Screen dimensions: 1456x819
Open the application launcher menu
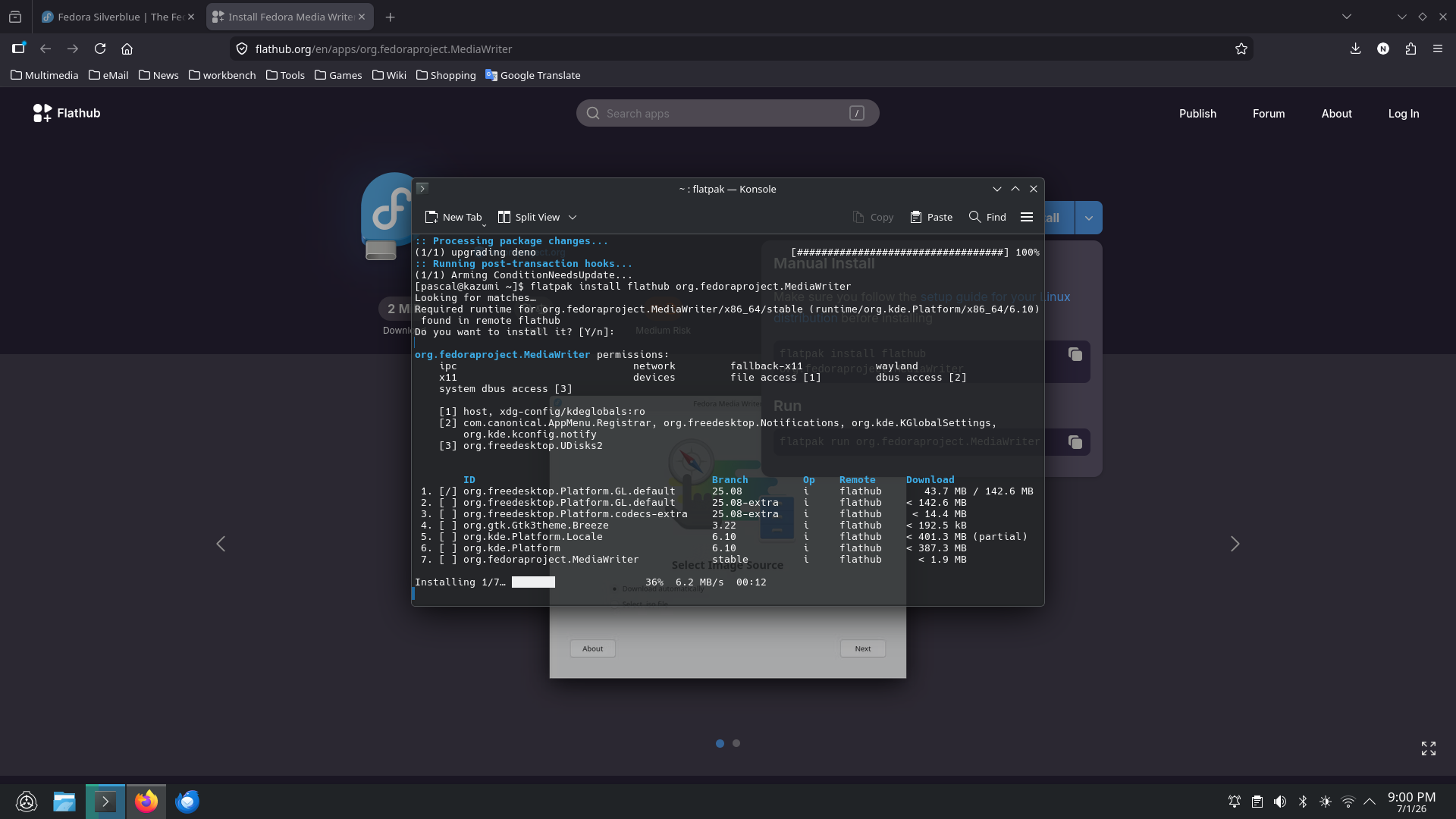(x=27, y=802)
